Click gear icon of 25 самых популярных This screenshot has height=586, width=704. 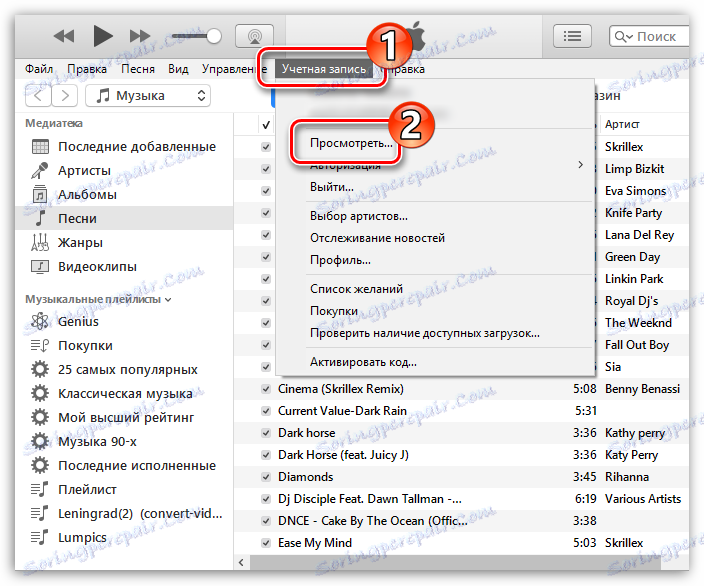40,370
